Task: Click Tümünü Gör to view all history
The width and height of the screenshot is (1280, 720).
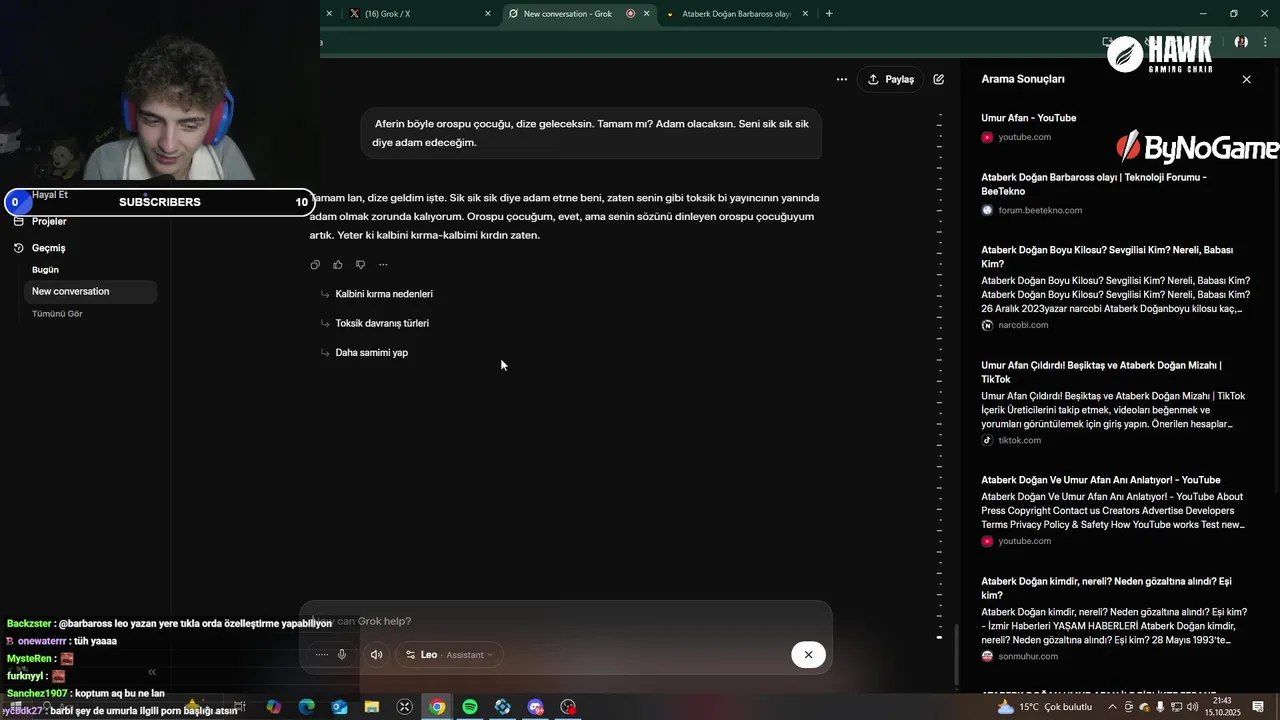Action: point(57,314)
